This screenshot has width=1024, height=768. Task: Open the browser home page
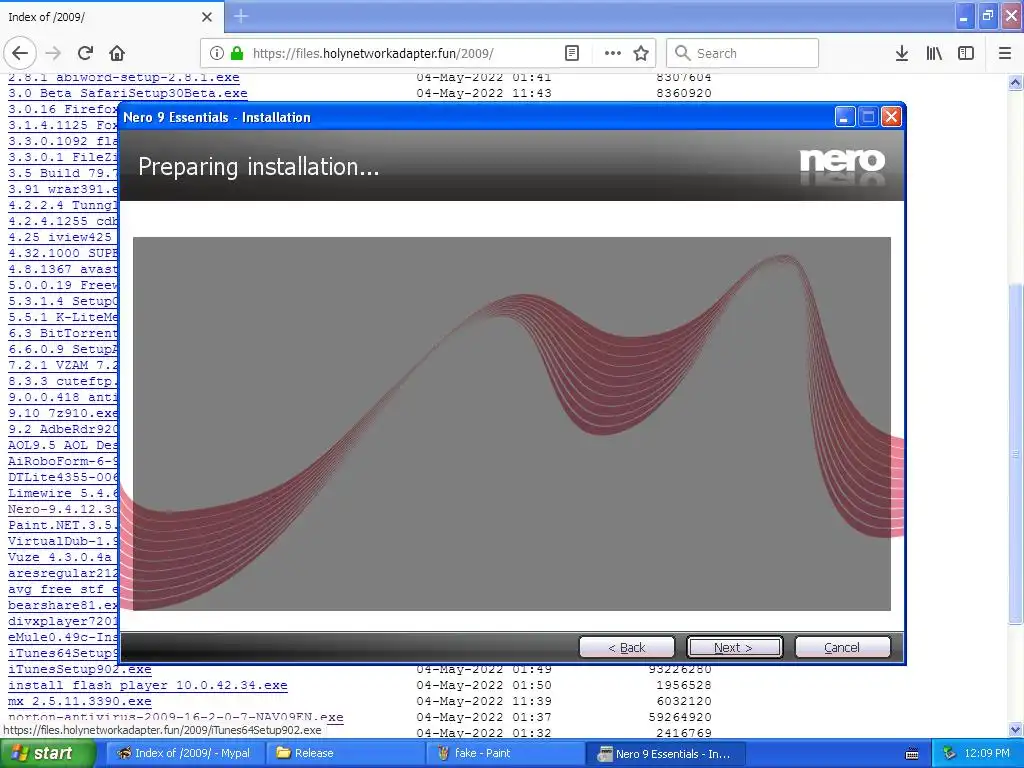pyautogui.click(x=117, y=53)
